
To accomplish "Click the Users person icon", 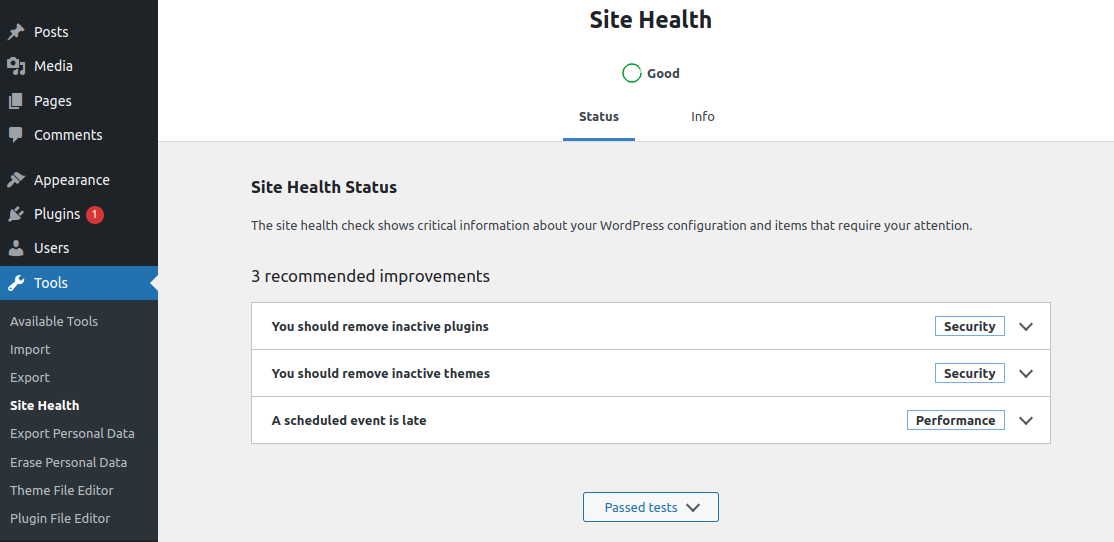I will coord(16,248).
